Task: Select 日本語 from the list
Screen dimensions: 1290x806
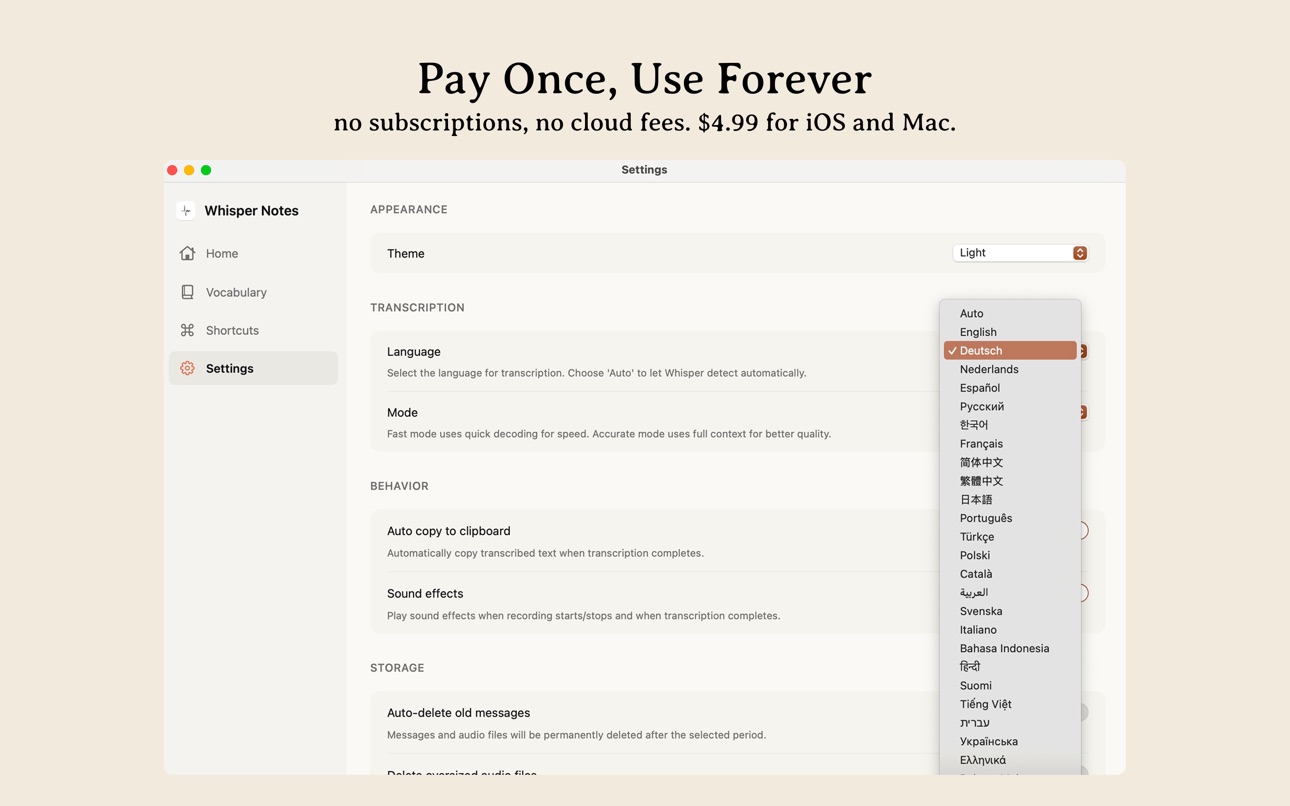Action: click(x=1010, y=499)
